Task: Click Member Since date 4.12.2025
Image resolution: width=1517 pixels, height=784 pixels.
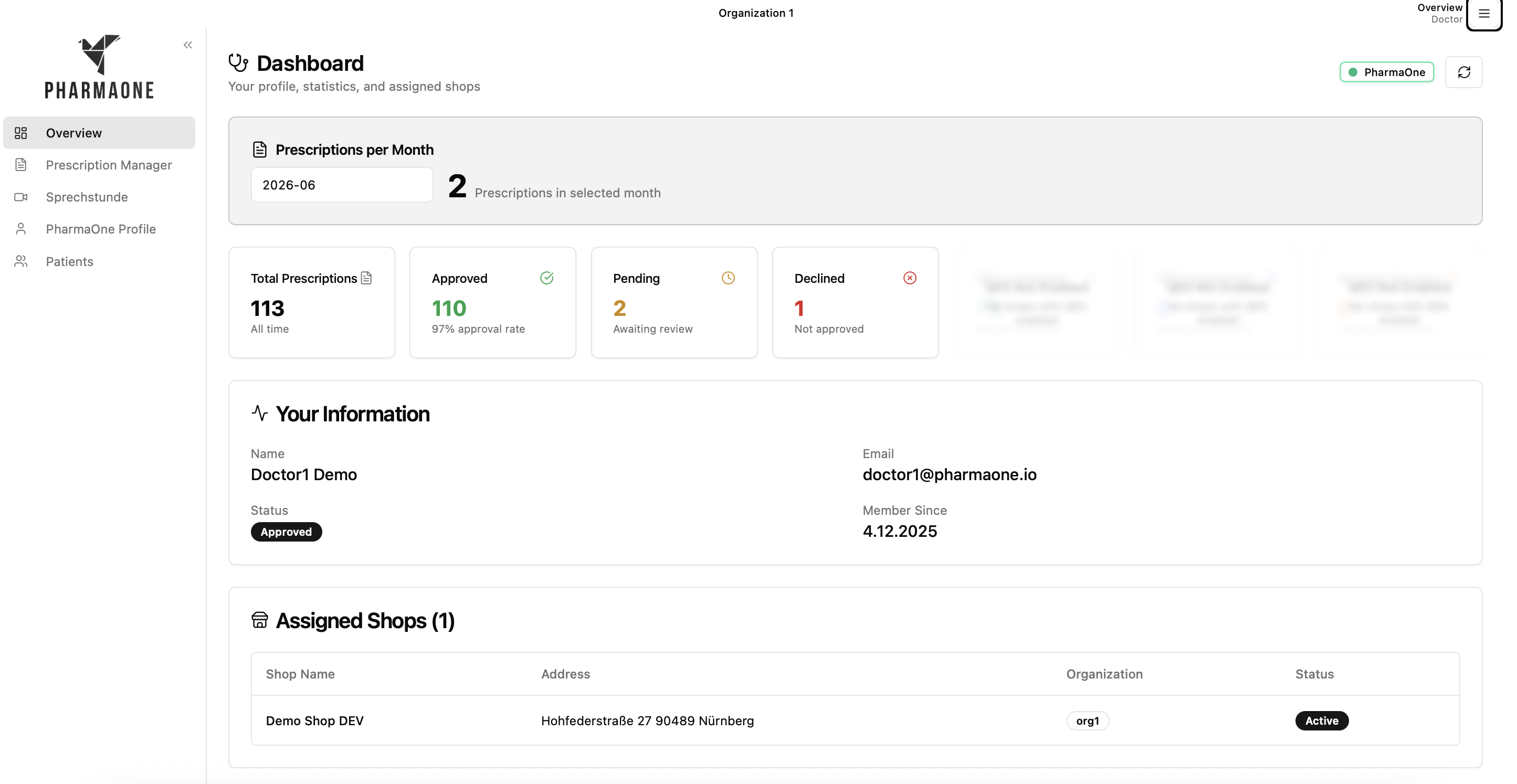Action: [900, 531]
